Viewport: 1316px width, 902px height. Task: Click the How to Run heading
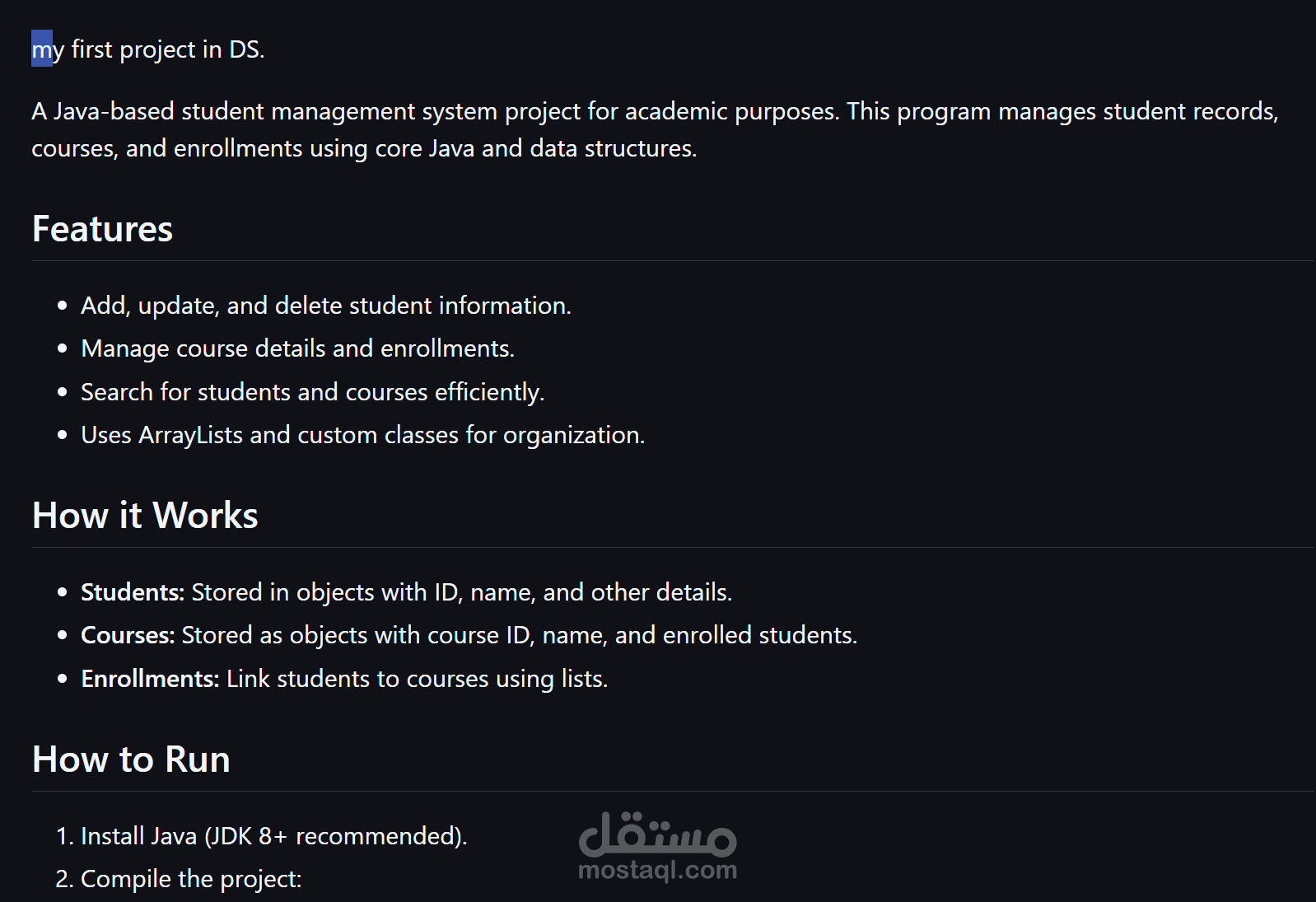tap(131, 759)
